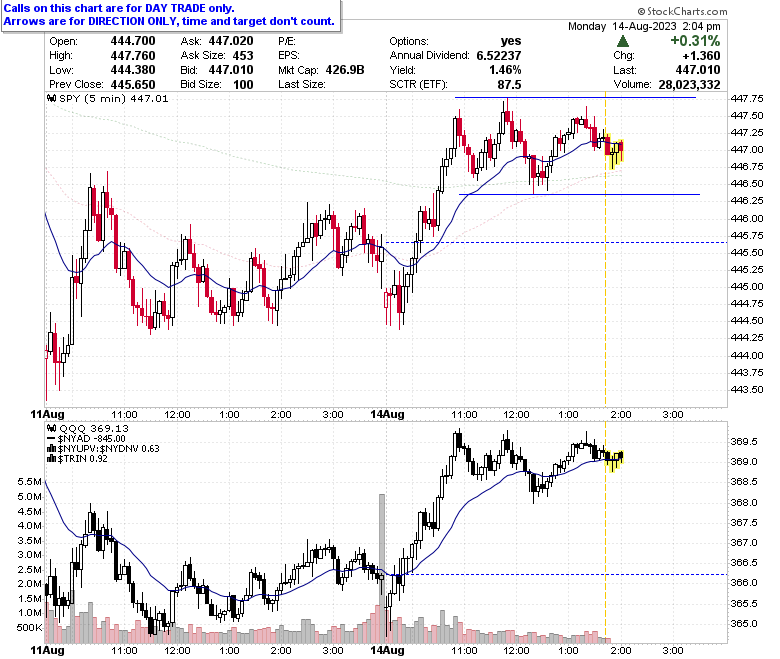Image resolution: width=780 pixels, height=659 pixels.
Task: Click the Low value 444.380
Action: (133, 70)
